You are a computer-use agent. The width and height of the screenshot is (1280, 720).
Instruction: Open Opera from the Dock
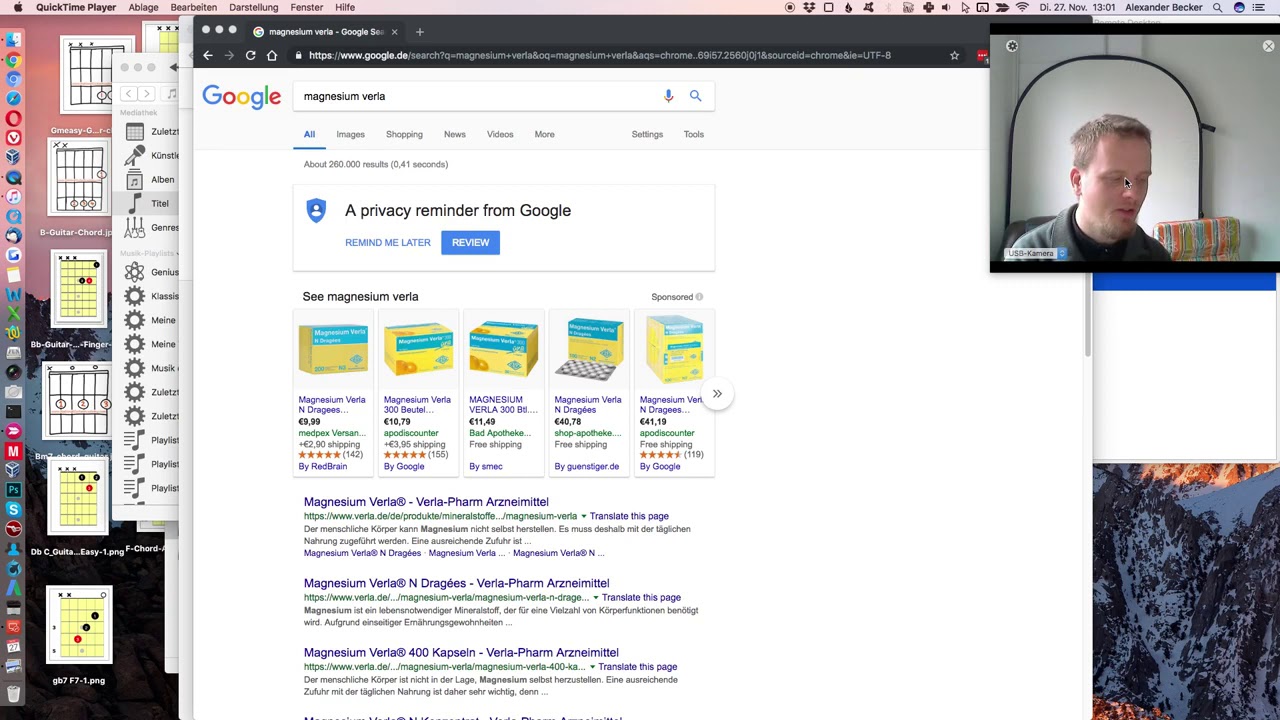tap(13, 117)
